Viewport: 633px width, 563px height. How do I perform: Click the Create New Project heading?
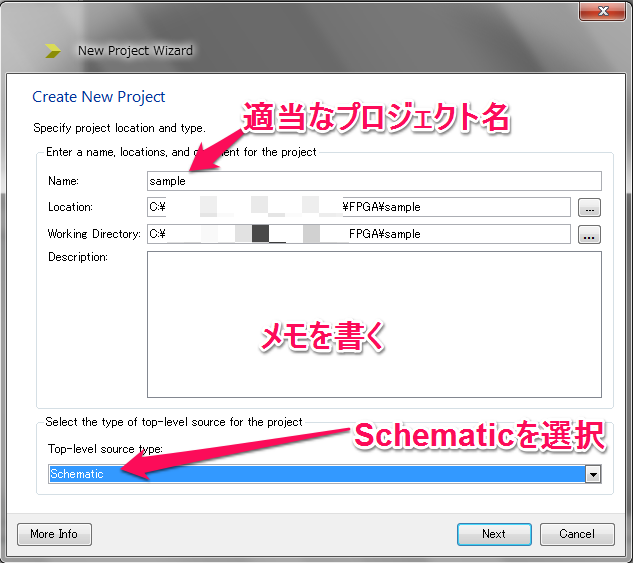tap(99, 97)
